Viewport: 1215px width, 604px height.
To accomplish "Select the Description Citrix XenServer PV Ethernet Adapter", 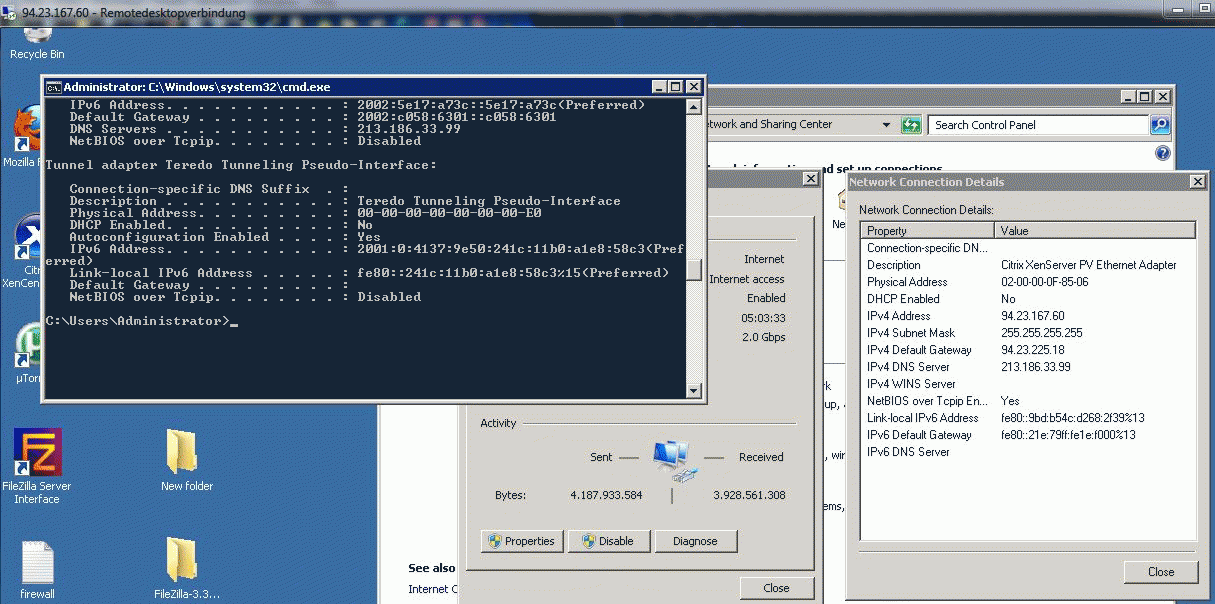I will pyautogui.click(x=1089, y=265).
